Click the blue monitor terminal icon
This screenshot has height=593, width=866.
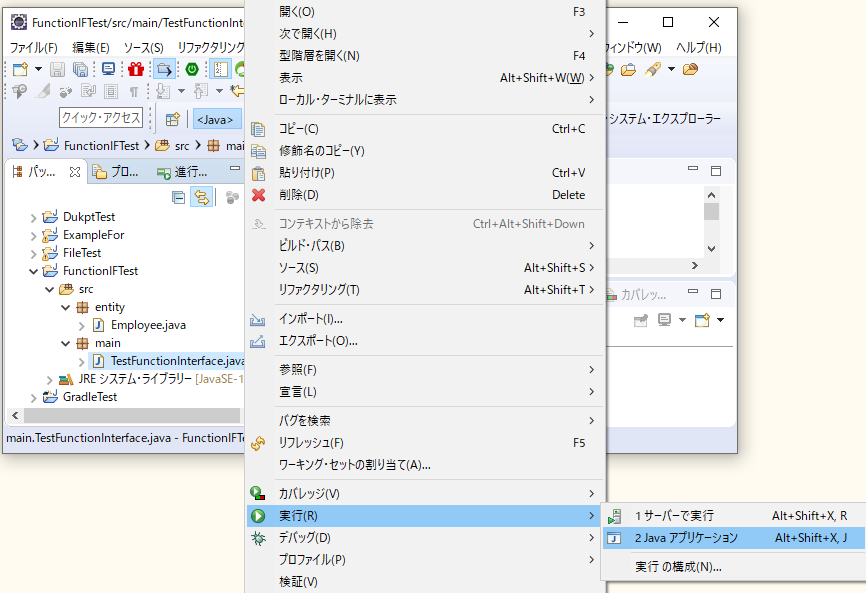coord(108,70)
